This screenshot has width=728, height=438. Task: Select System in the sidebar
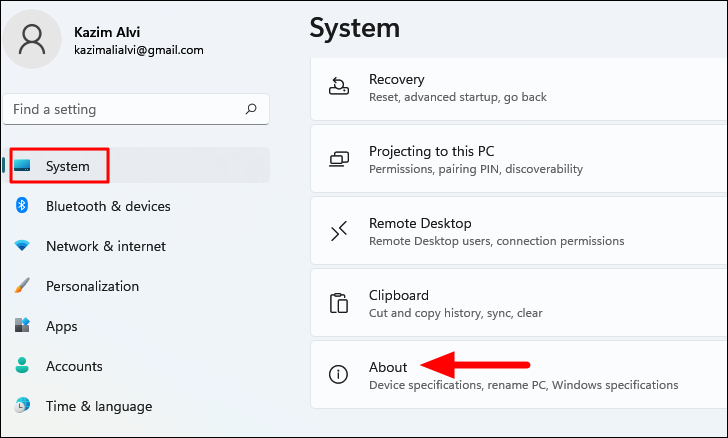[67, 166]
